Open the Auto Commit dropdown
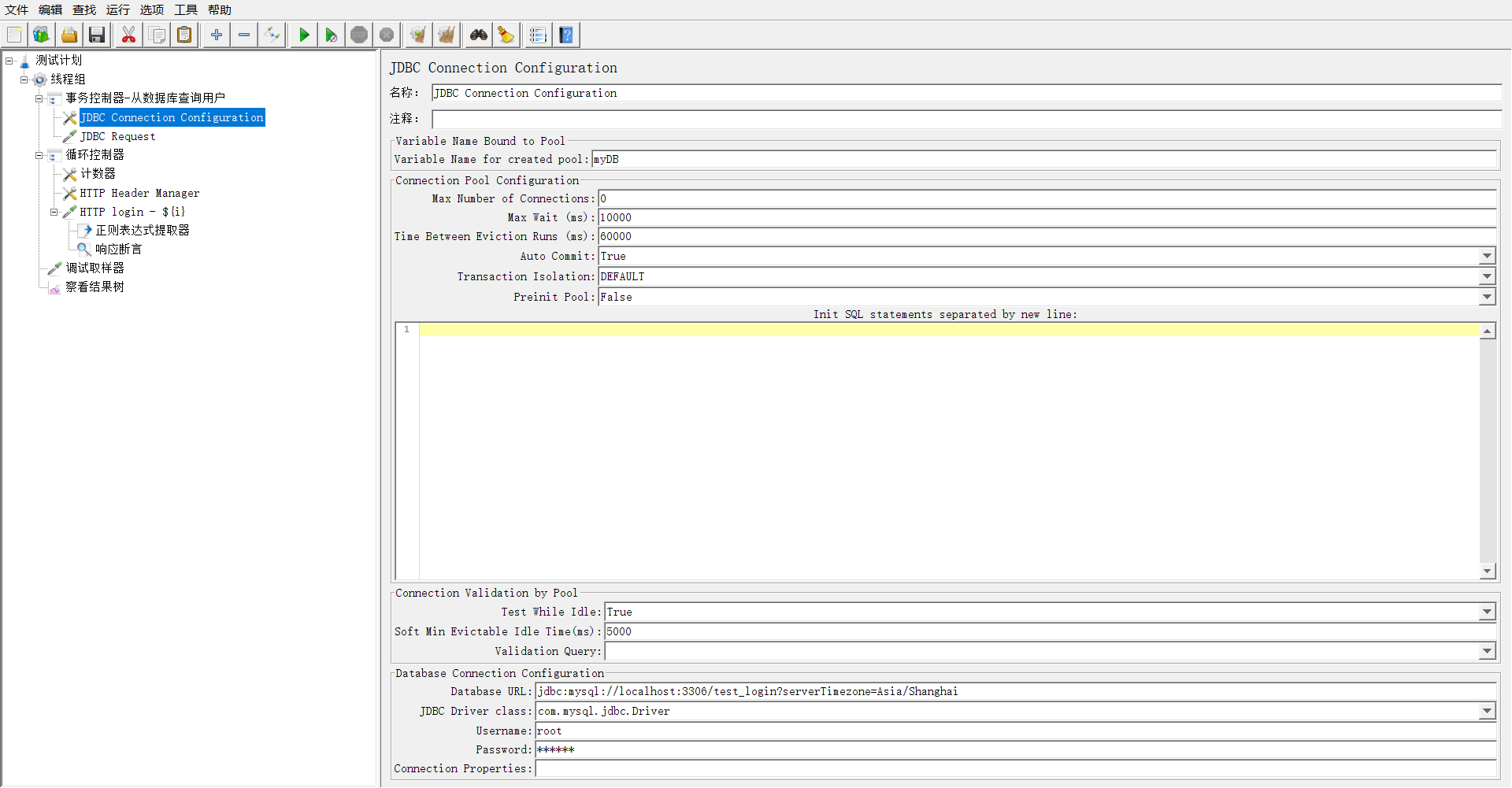The width and height of the screenshot is (1512, 788). 1487,256
